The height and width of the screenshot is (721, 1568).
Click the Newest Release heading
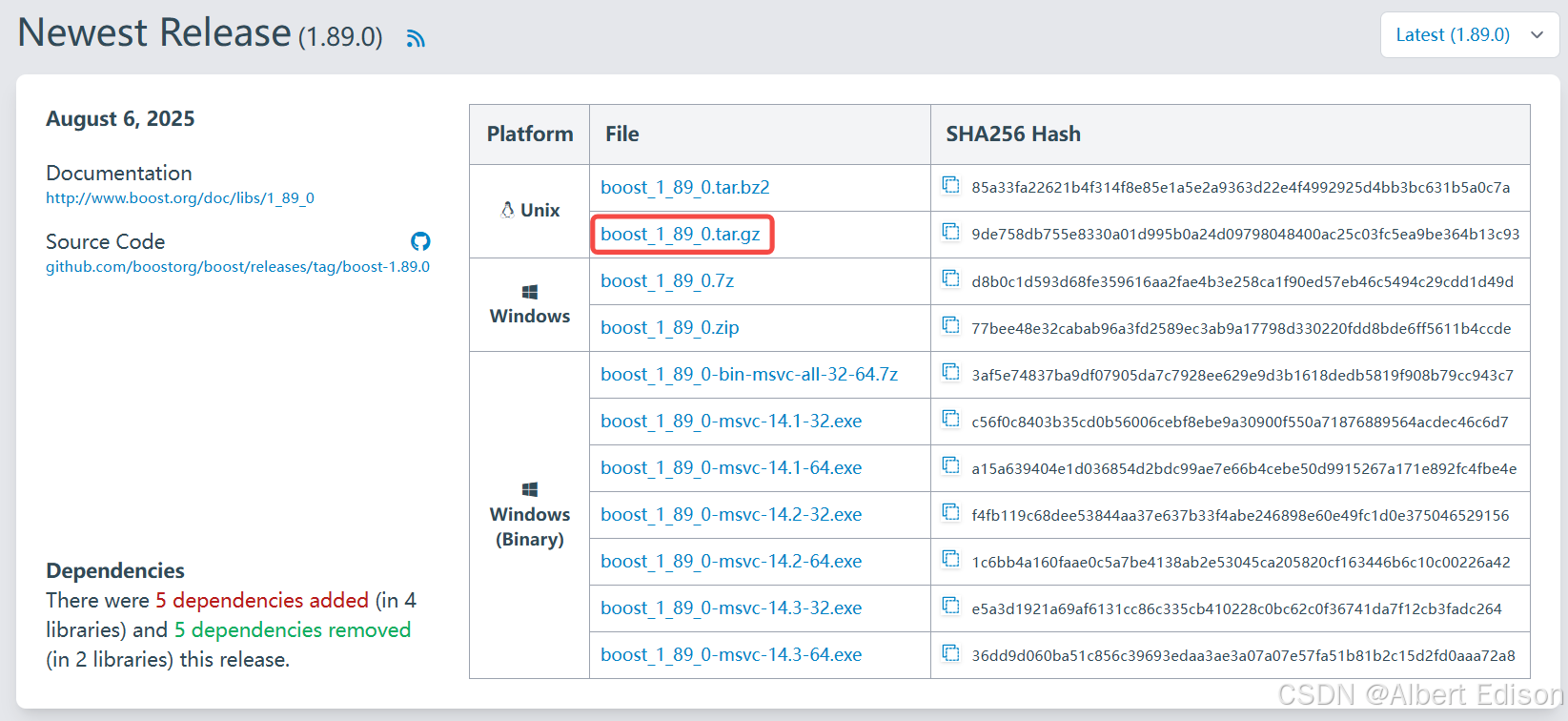[x=154, y=32]
